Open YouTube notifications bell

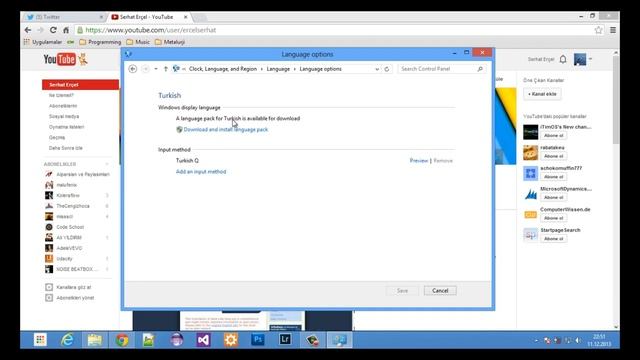click(x=563, y=60)
